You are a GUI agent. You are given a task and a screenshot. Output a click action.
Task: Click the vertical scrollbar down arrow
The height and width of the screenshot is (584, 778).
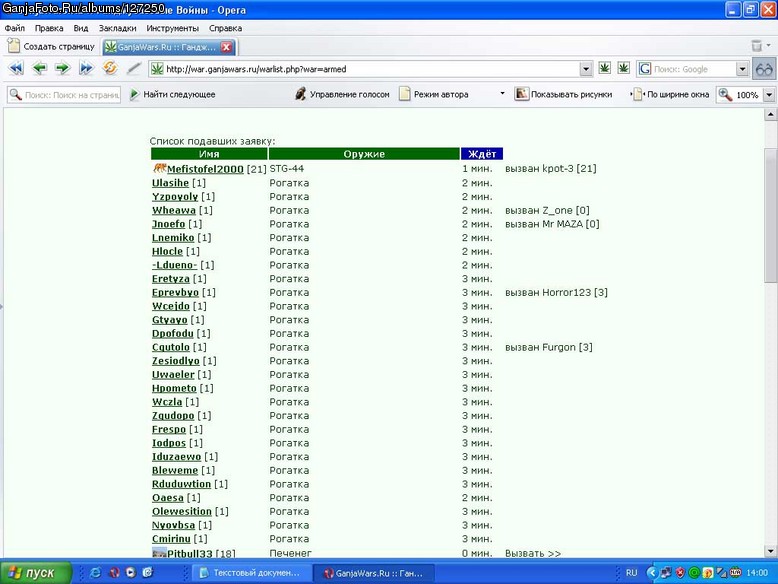[770, 551]
